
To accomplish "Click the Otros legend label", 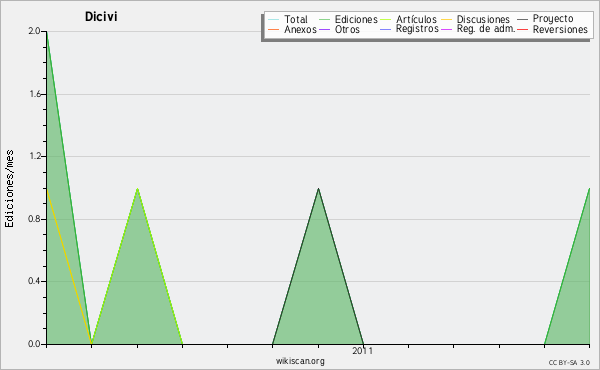I will click(x=347, y=29).
